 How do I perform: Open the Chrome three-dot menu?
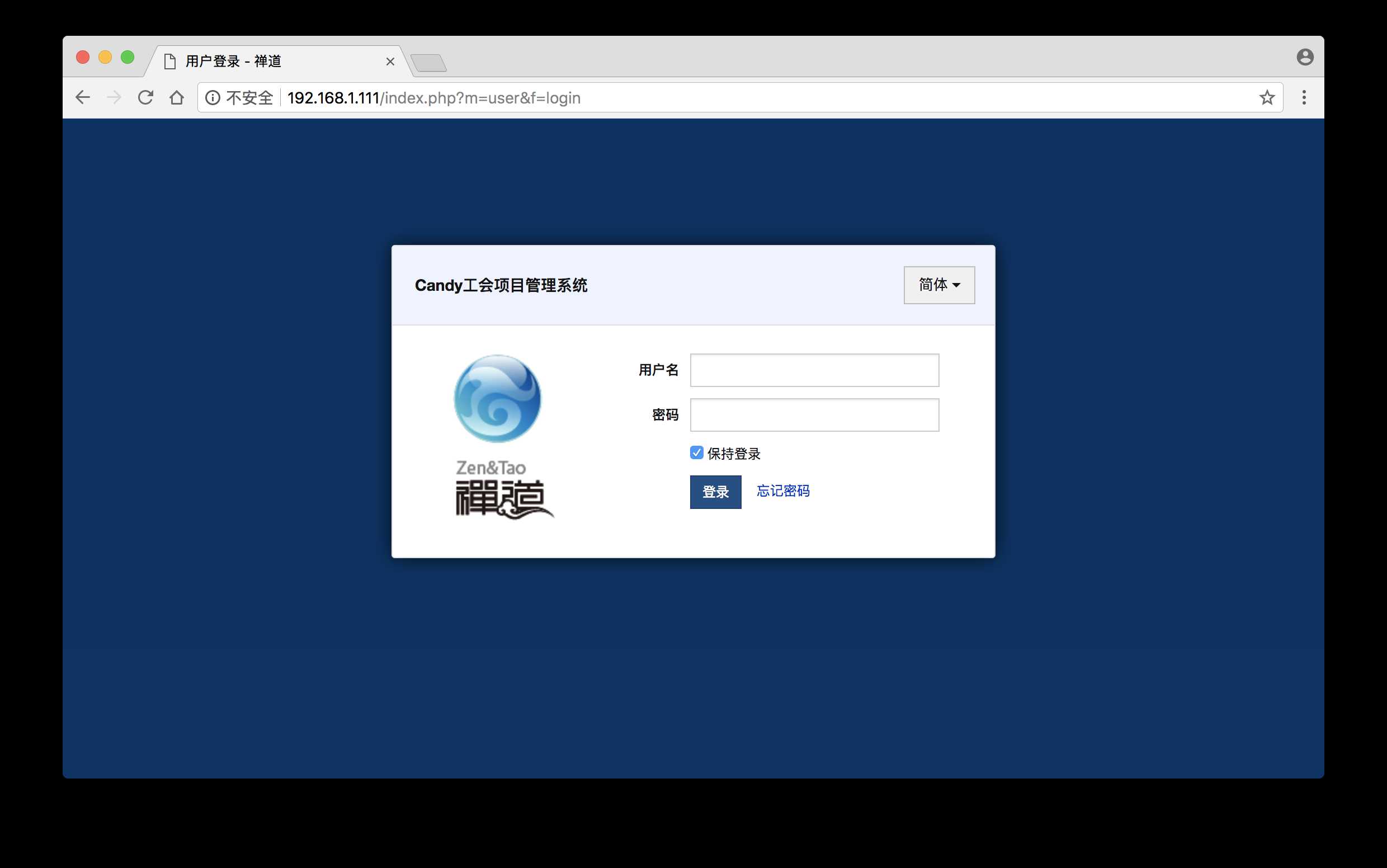[x=1304, y=97]
